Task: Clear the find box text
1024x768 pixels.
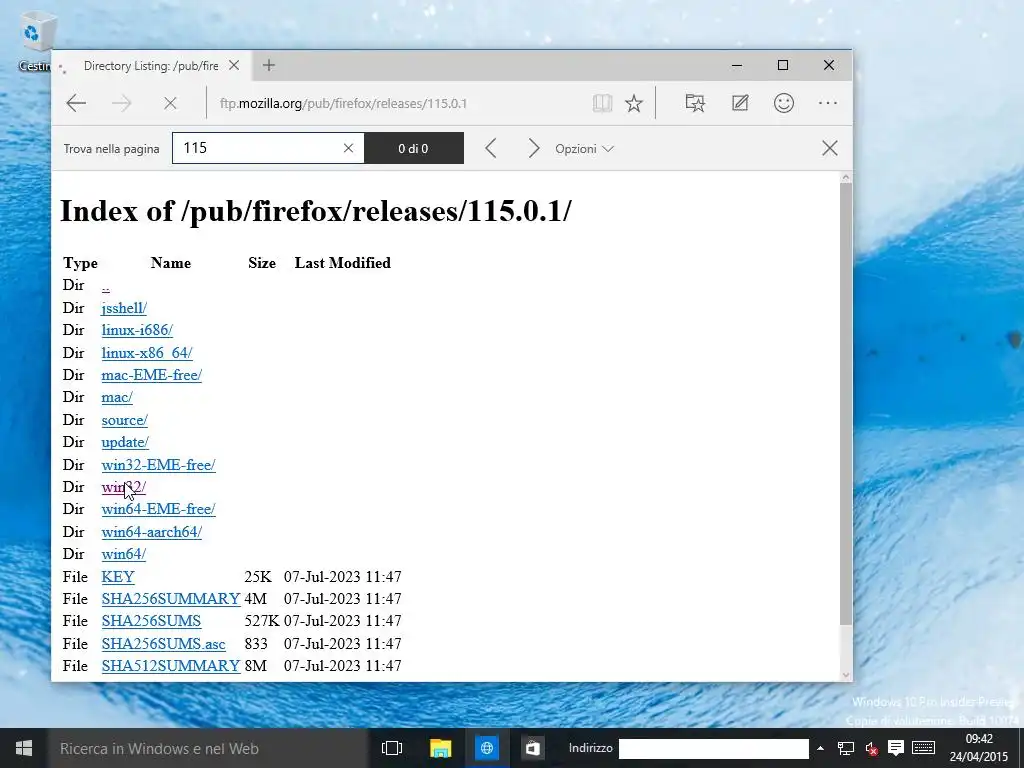Action: coord(348,148)
